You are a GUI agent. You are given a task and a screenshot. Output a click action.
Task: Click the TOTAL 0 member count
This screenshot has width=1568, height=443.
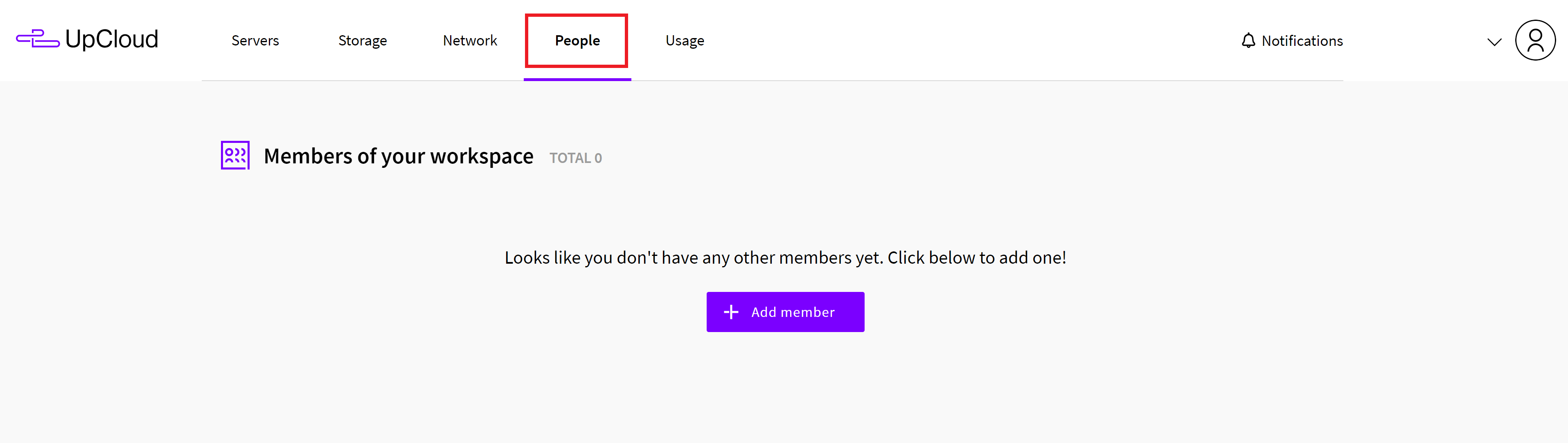point(575,158)
